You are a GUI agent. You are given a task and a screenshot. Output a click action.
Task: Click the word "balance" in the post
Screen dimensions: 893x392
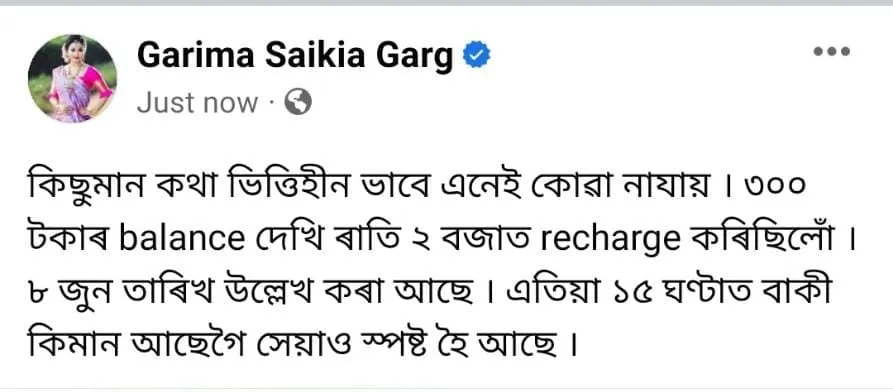click(x=181, y=240)
